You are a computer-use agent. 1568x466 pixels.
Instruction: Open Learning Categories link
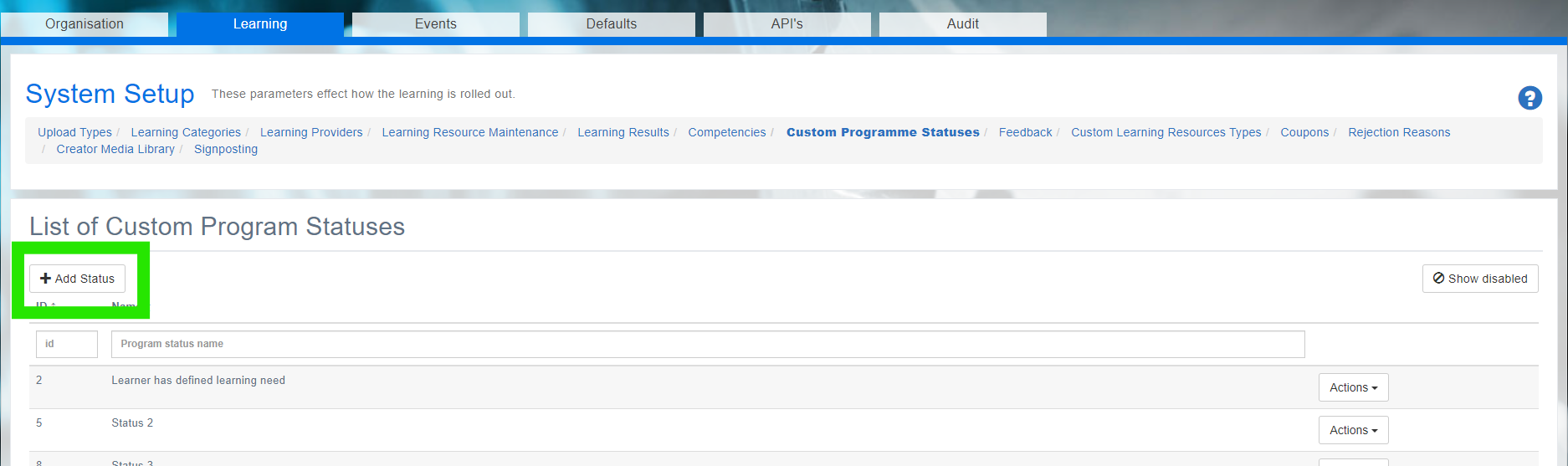coord(186,132)
